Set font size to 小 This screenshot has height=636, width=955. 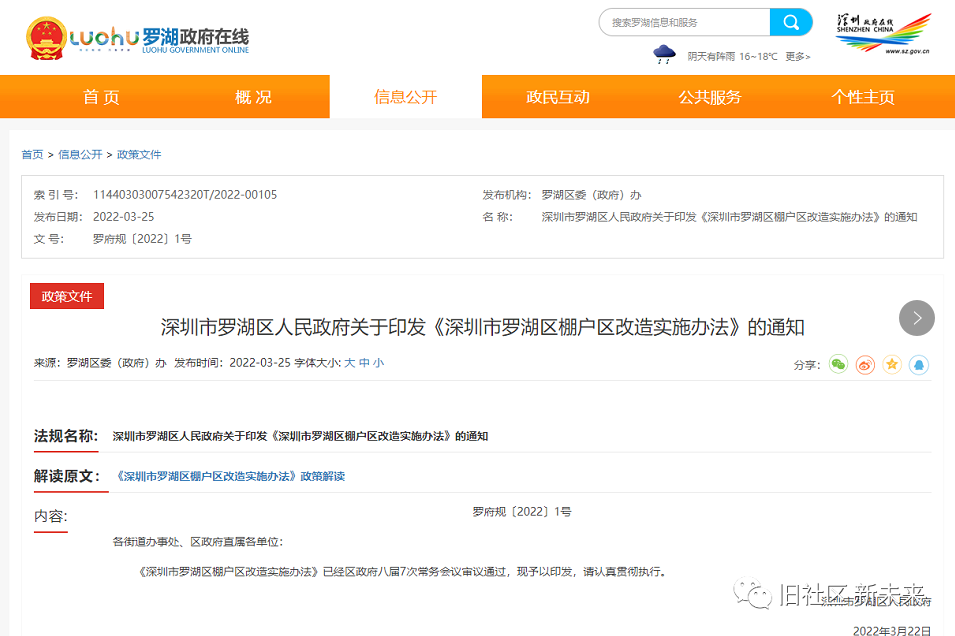[378, 363]
